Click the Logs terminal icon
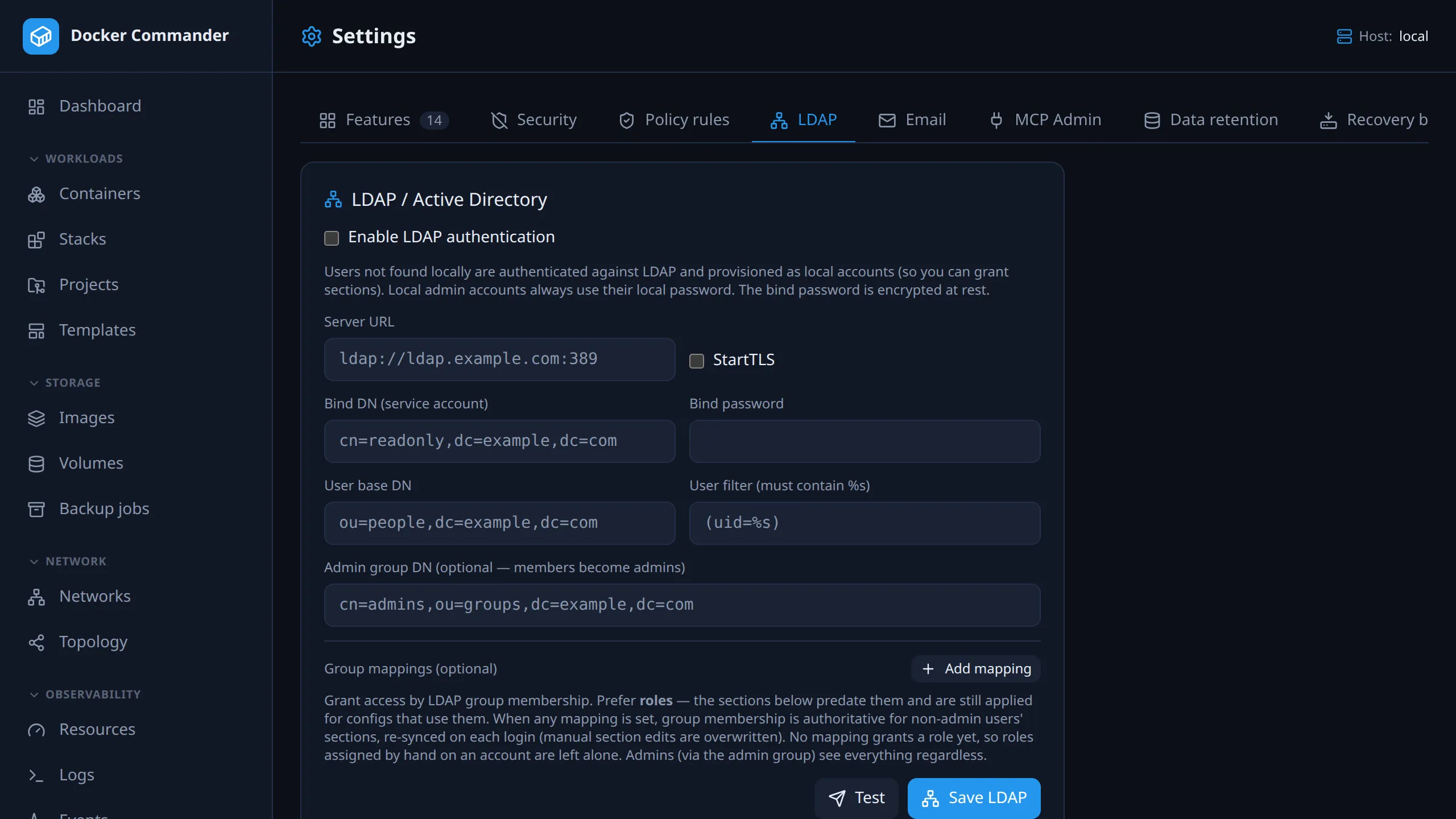Screen dimensions: 1456x819 (x=36, y=775)
